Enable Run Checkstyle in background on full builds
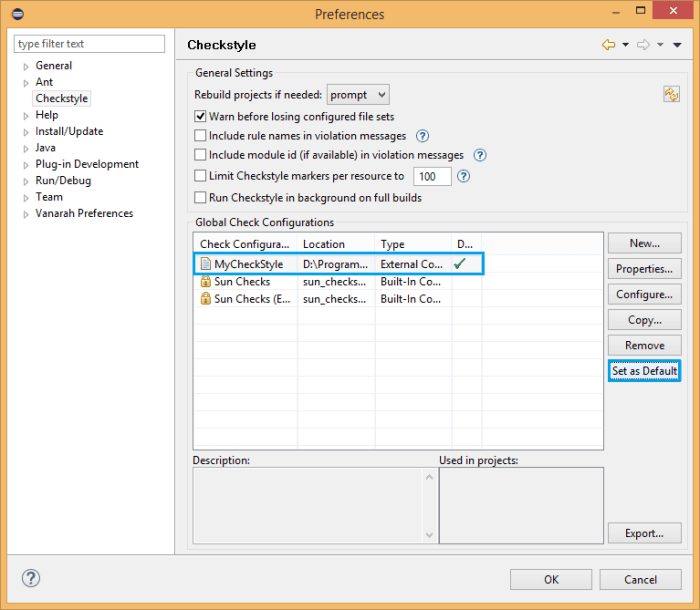The height and width of the screenshot is (610, 700). [x=200, y=197]
